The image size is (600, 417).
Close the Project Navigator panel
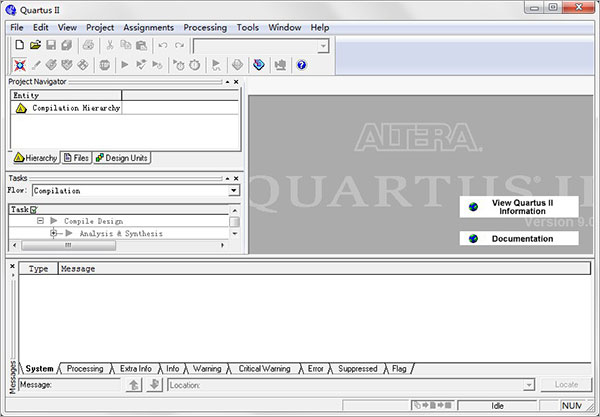pos(236,82)
